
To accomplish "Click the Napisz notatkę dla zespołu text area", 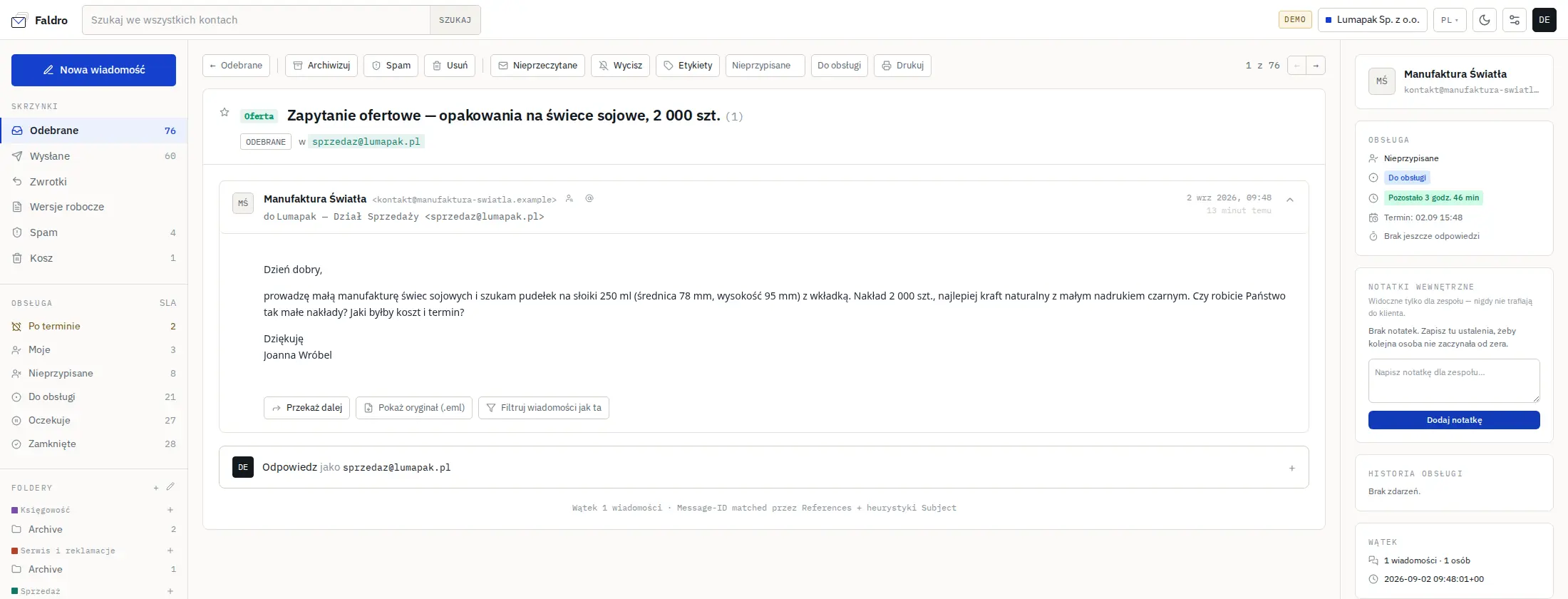I will [x=1454, y=381].
